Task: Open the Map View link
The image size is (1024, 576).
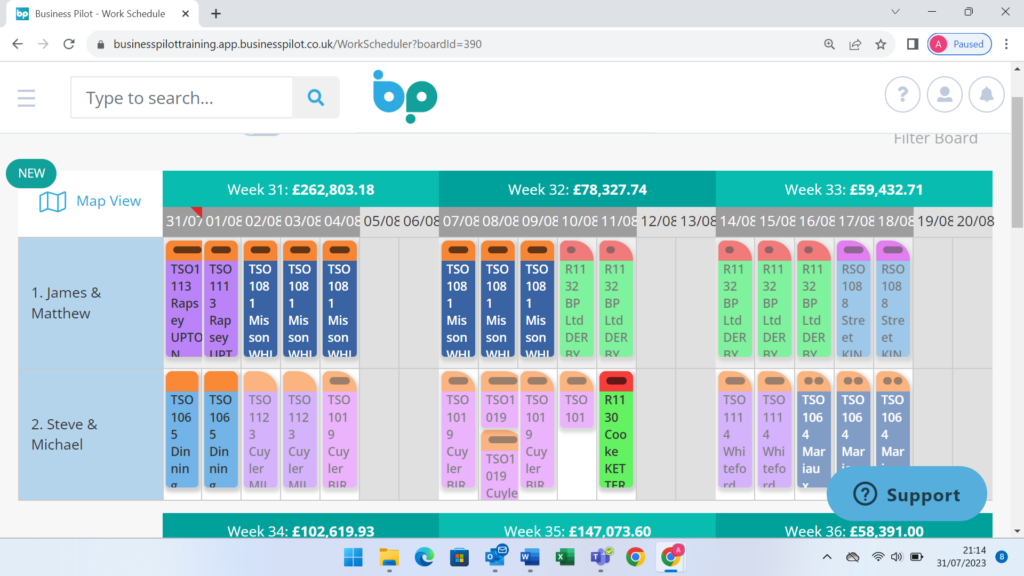Action: [91, 202]
